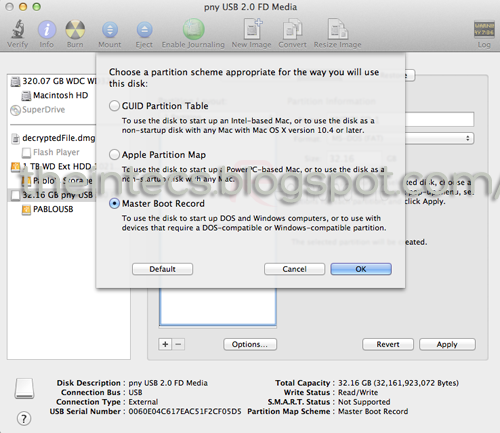This screenshot has width=500, height=433.
Task: Open the Info toolbar icon
Action: coord(47,29)
